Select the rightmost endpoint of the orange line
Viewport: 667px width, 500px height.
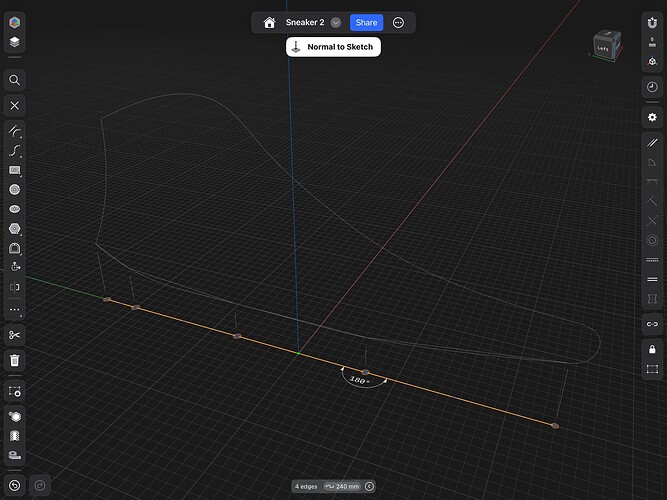555,426
